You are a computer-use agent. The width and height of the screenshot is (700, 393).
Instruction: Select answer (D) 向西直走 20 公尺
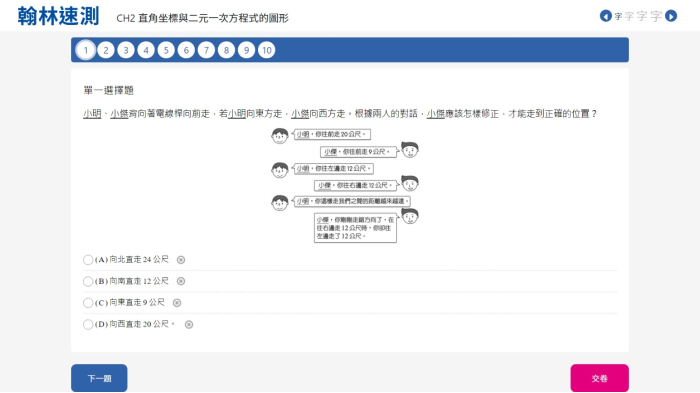click(88, 325)
